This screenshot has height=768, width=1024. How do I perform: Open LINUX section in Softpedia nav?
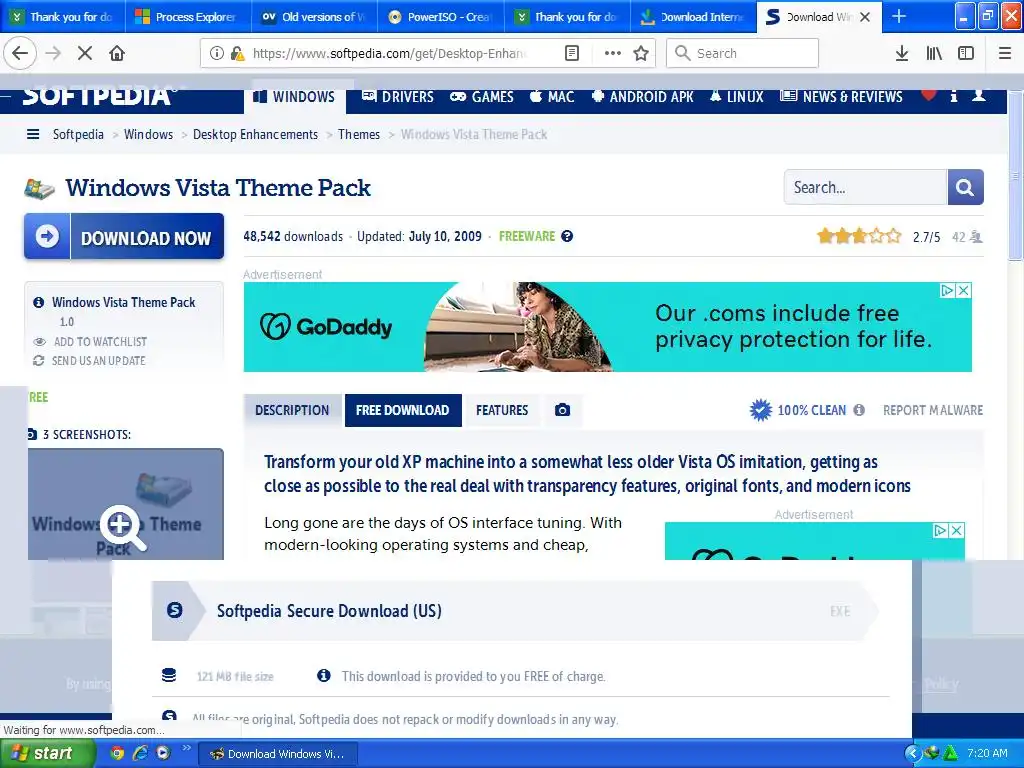(737, 97)
